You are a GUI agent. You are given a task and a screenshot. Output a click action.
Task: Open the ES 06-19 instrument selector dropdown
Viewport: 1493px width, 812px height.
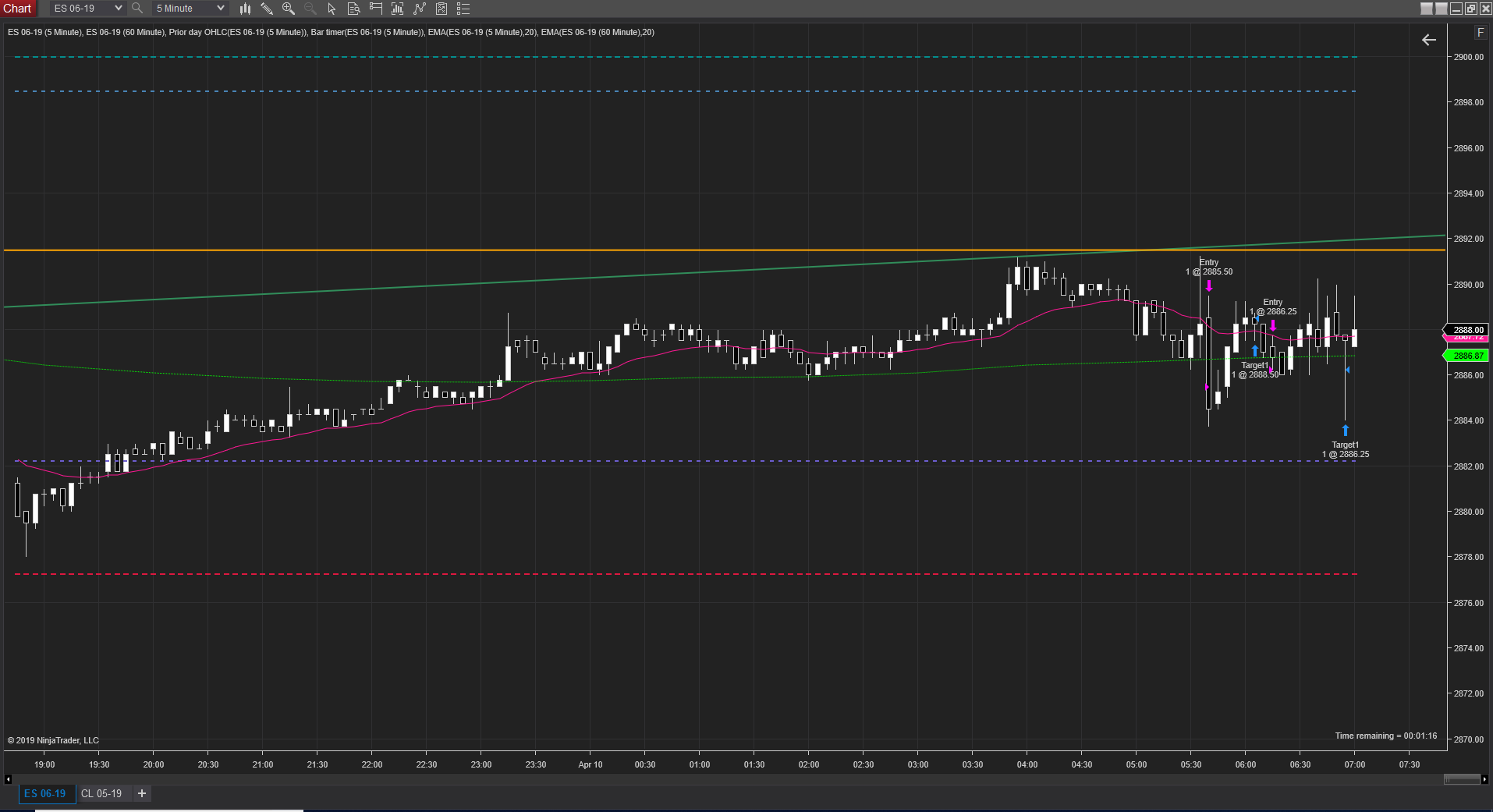pyautogui.click(x=87, y=8)
